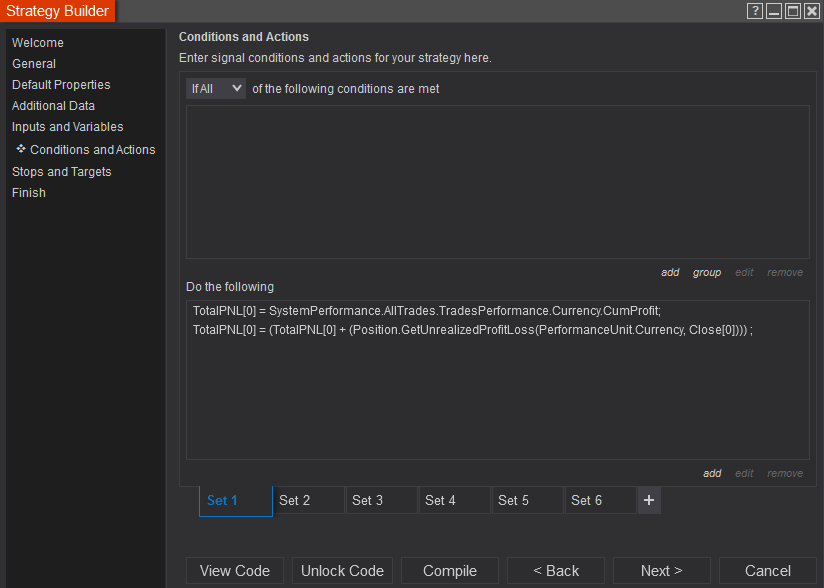The width and height of the screenshot is (824, 588).
Task: Compile the strategy
Action: point(450,571)
